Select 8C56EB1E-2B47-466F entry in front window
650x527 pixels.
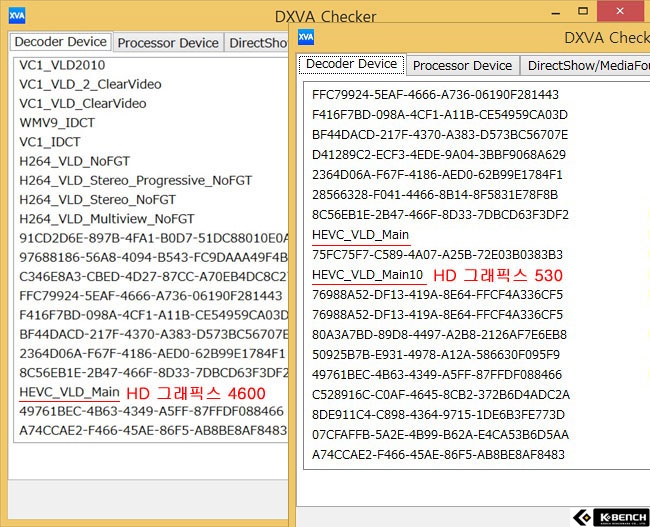point(440,214)
